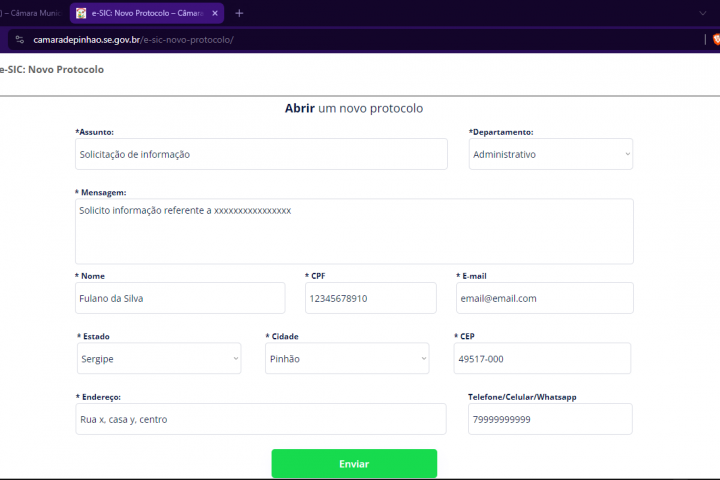The image size is (720, 480).
Task: Focus the E-mail input field
Action: coord(544,298)
